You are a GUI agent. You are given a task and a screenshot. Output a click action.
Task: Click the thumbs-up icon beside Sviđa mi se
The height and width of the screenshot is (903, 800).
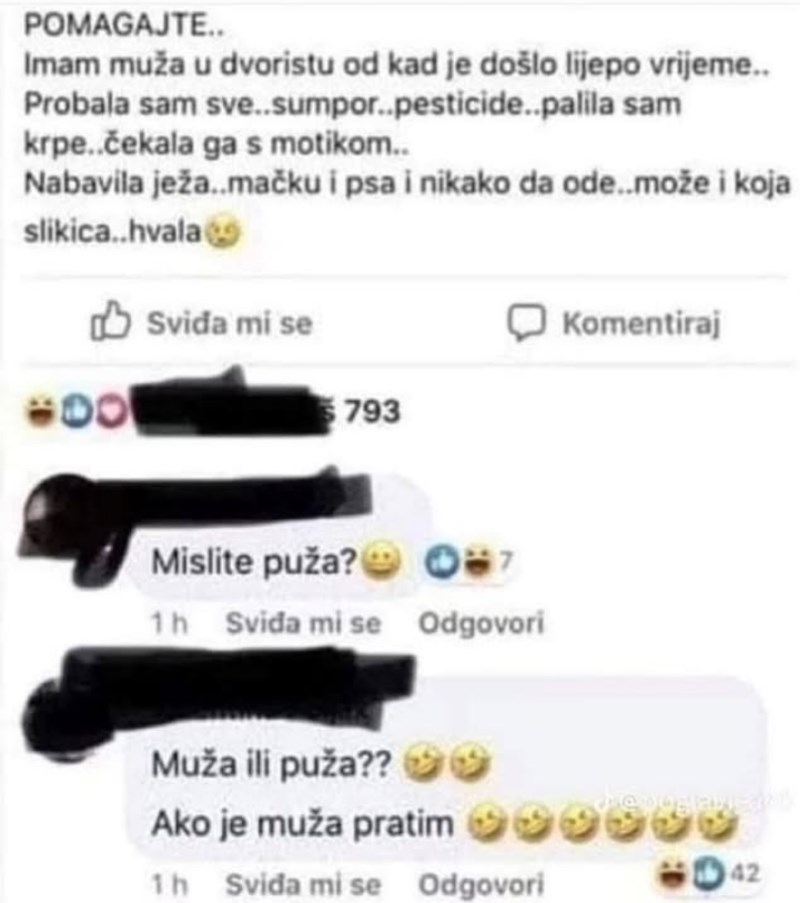click(110, 321)
